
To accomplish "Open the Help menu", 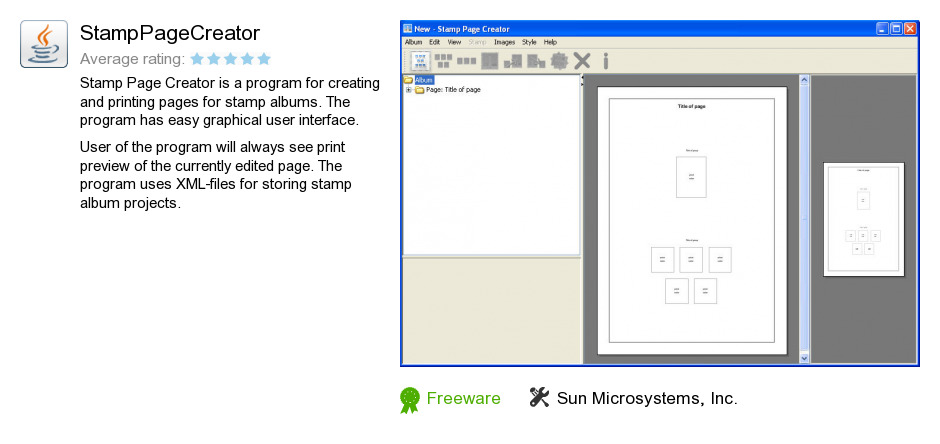I will (x=550, y=43).
